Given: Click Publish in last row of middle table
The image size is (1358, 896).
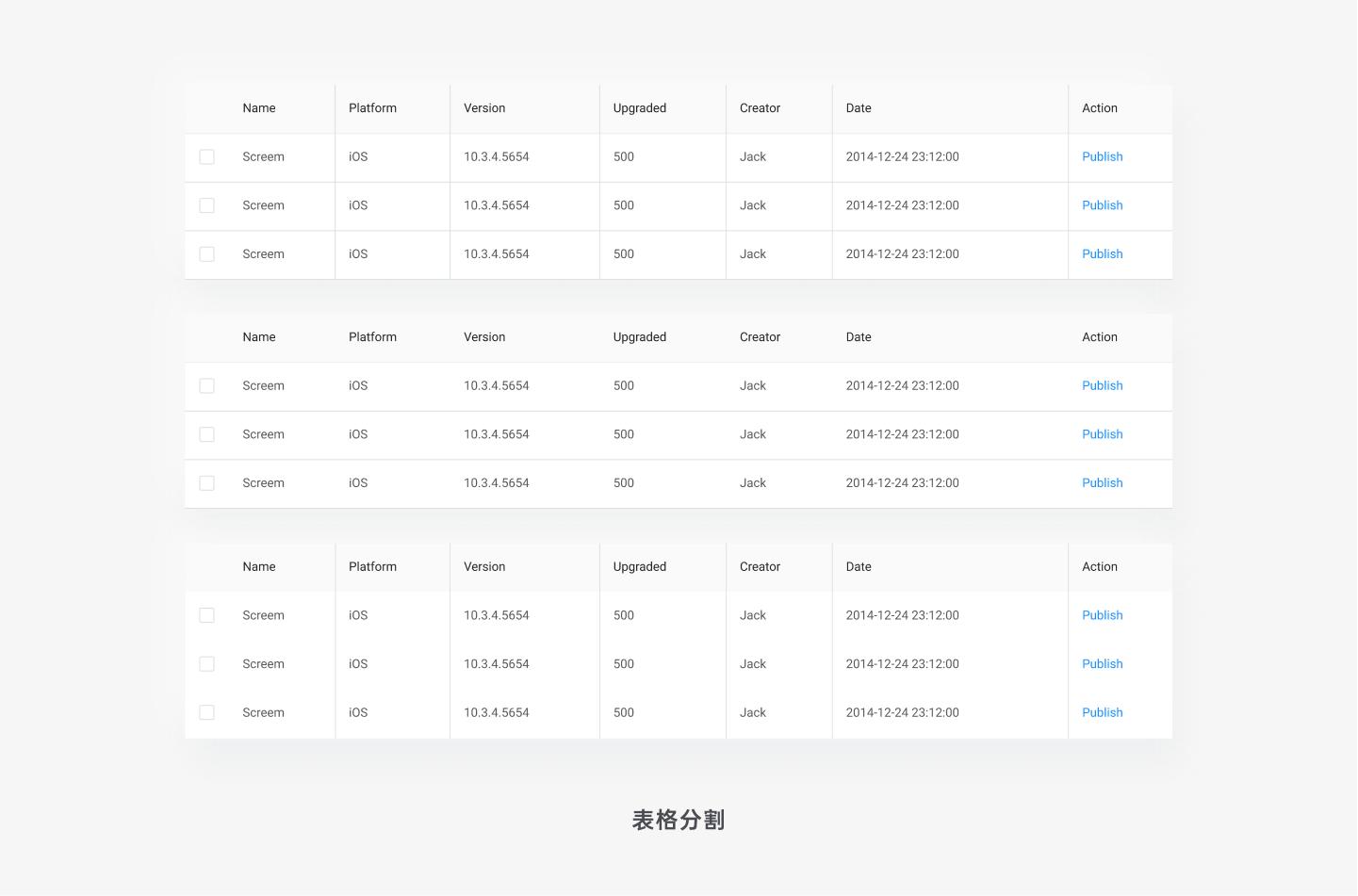Looking at the screenshot, I should 1102,483.
